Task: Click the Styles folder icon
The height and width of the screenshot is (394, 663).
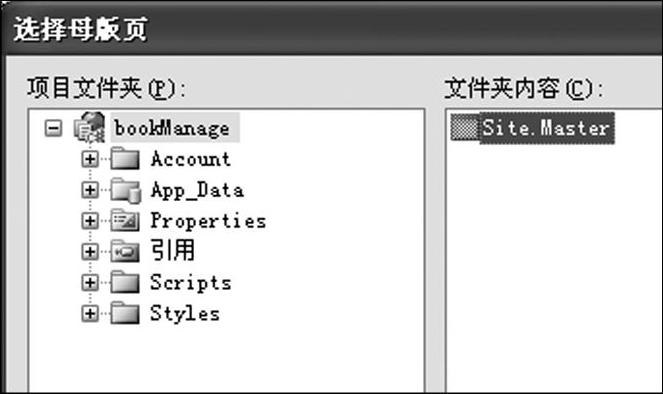Action: click(x=125, y=314)
